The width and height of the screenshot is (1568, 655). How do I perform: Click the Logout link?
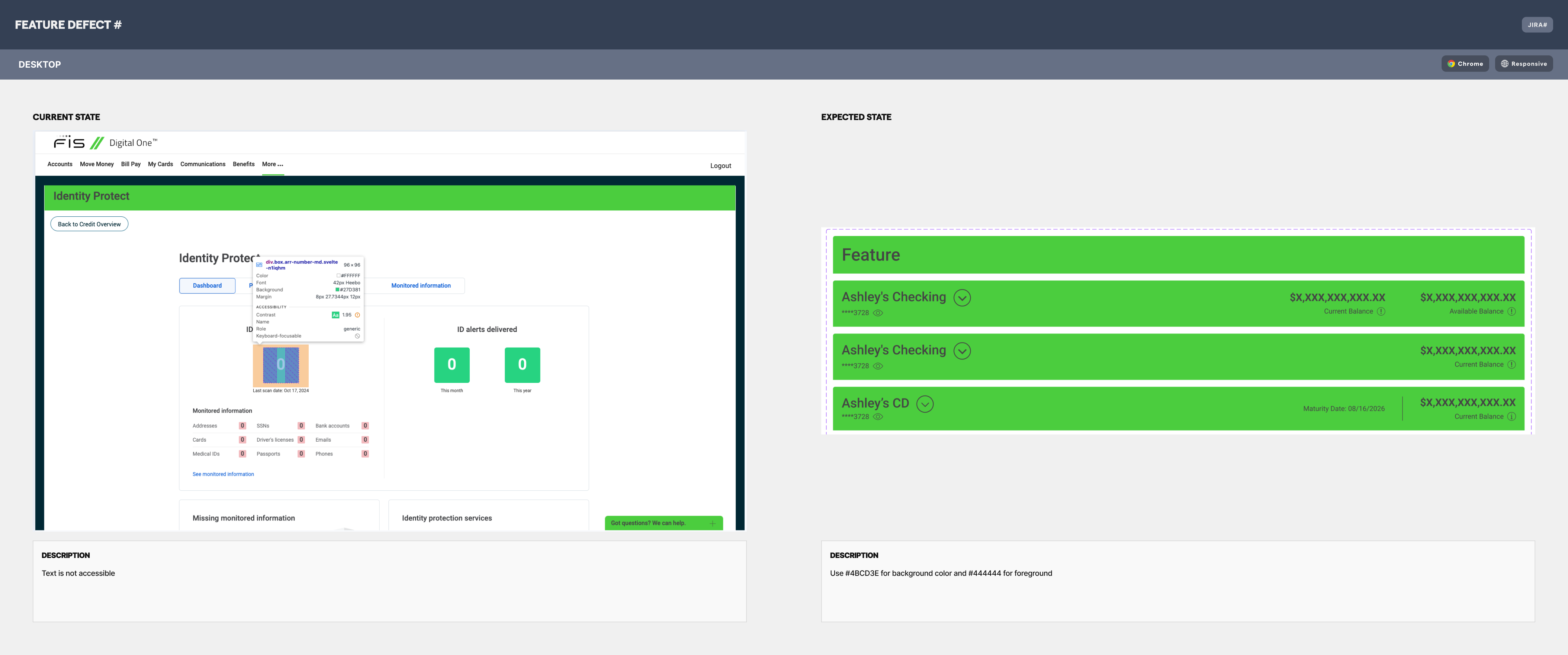(x=721, y=166)
